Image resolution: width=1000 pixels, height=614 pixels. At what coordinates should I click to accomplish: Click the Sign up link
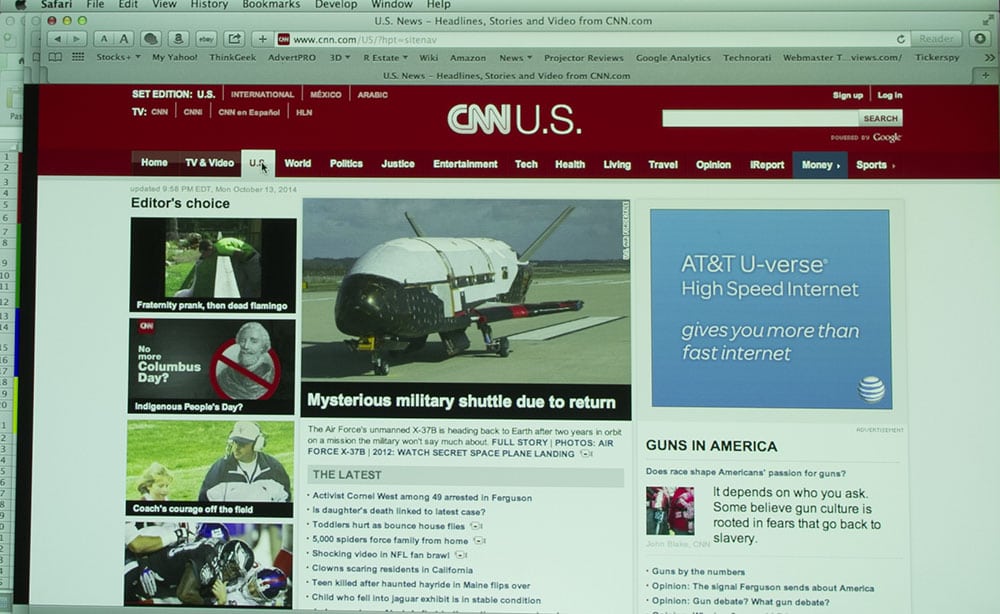coord(848,95)
